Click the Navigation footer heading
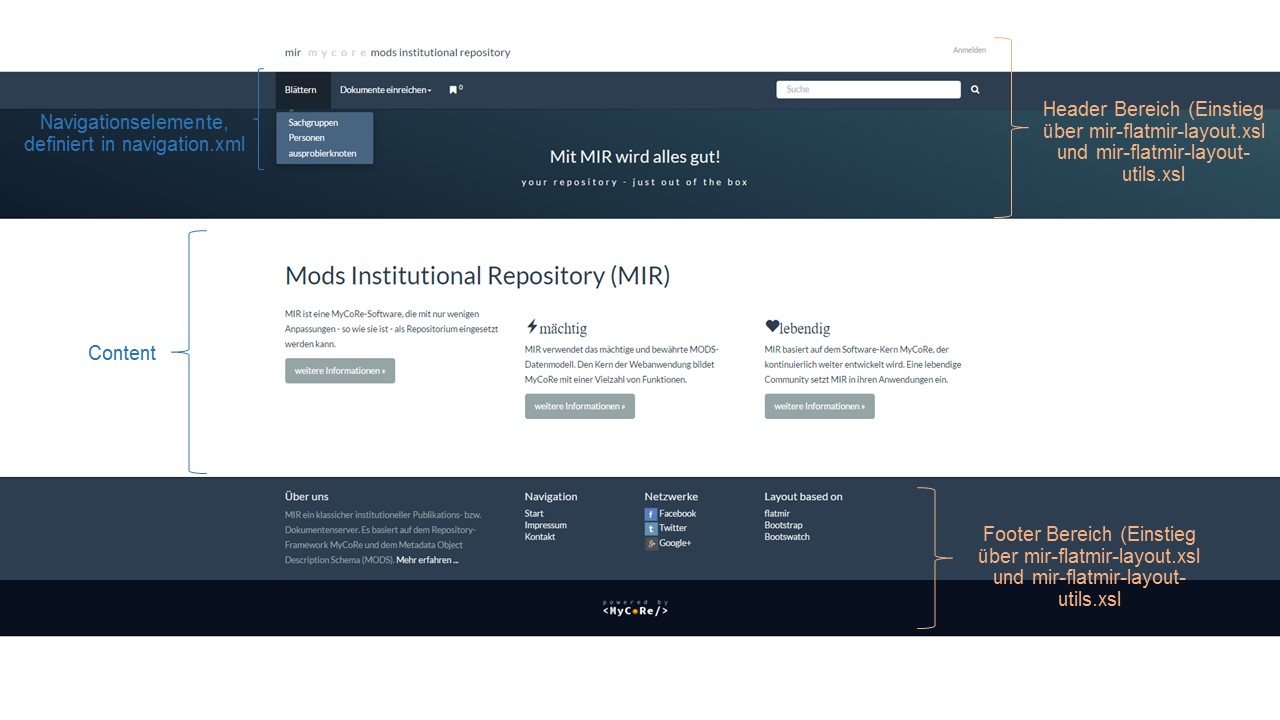This screenshot has width=1280, height=720. click(551, 496)
